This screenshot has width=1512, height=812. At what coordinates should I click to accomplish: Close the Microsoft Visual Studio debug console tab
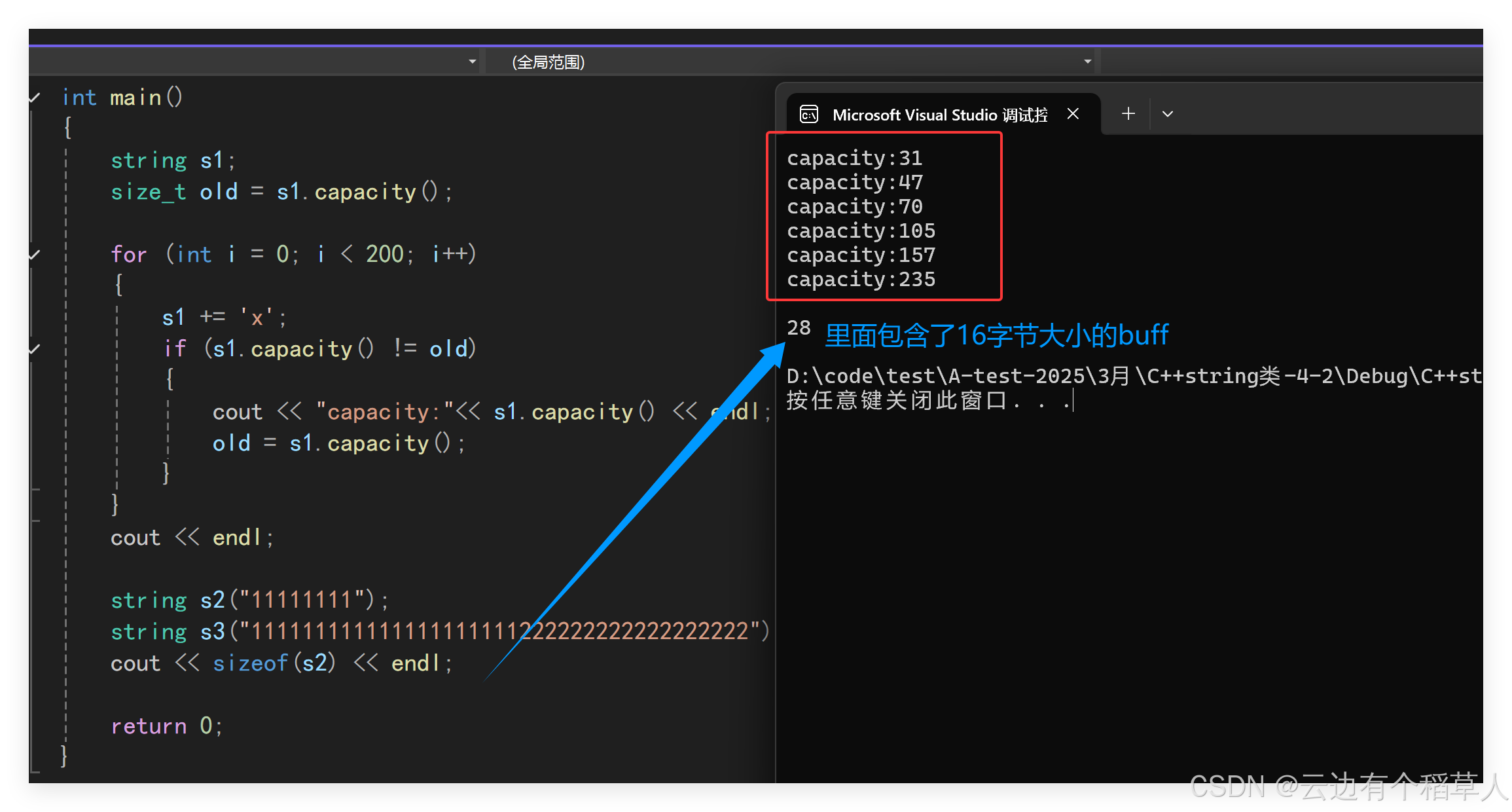(x=1073, y=114)
